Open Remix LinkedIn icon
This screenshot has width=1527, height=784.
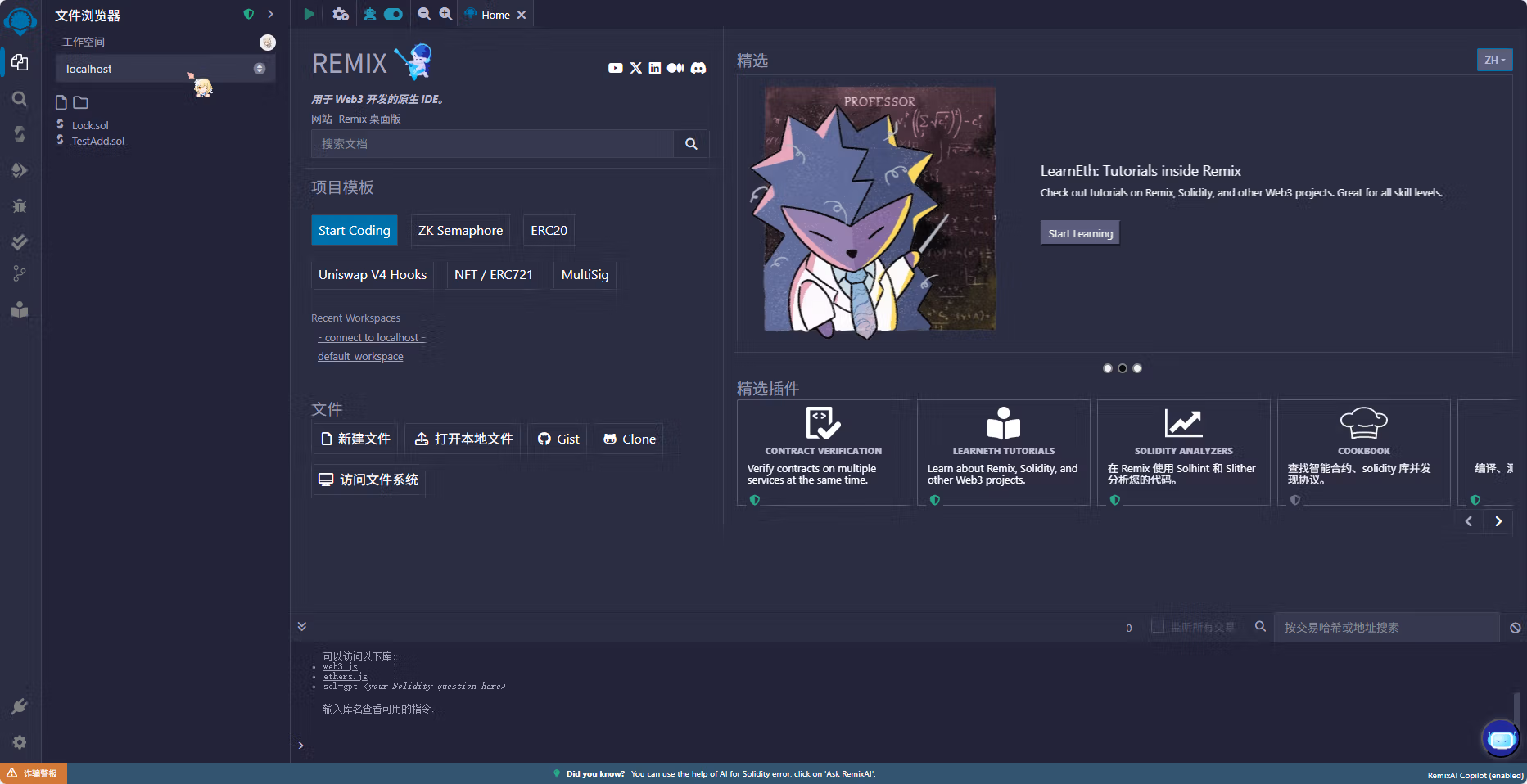[x=655, y=68]
